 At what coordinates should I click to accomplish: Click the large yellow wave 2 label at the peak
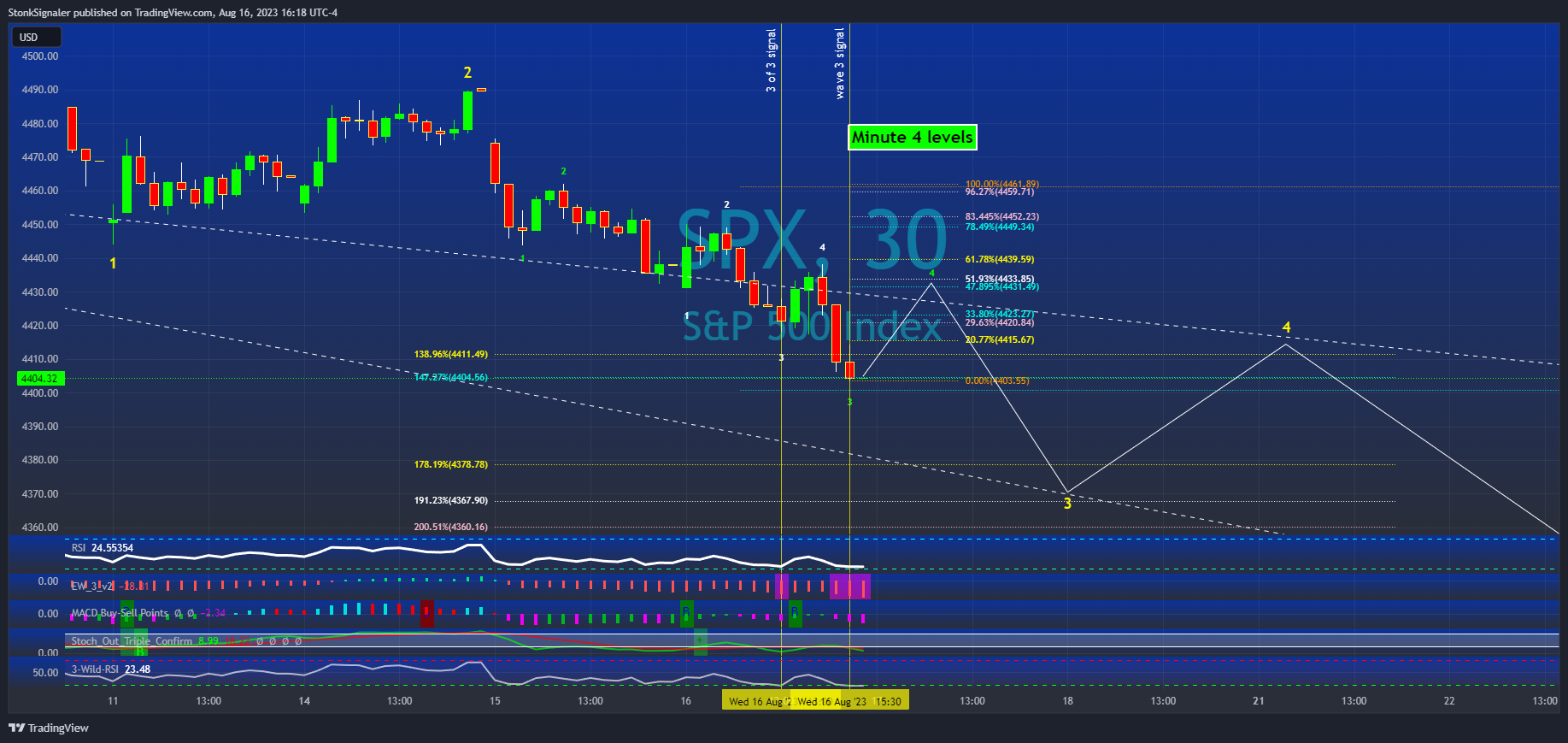(467, 73)
